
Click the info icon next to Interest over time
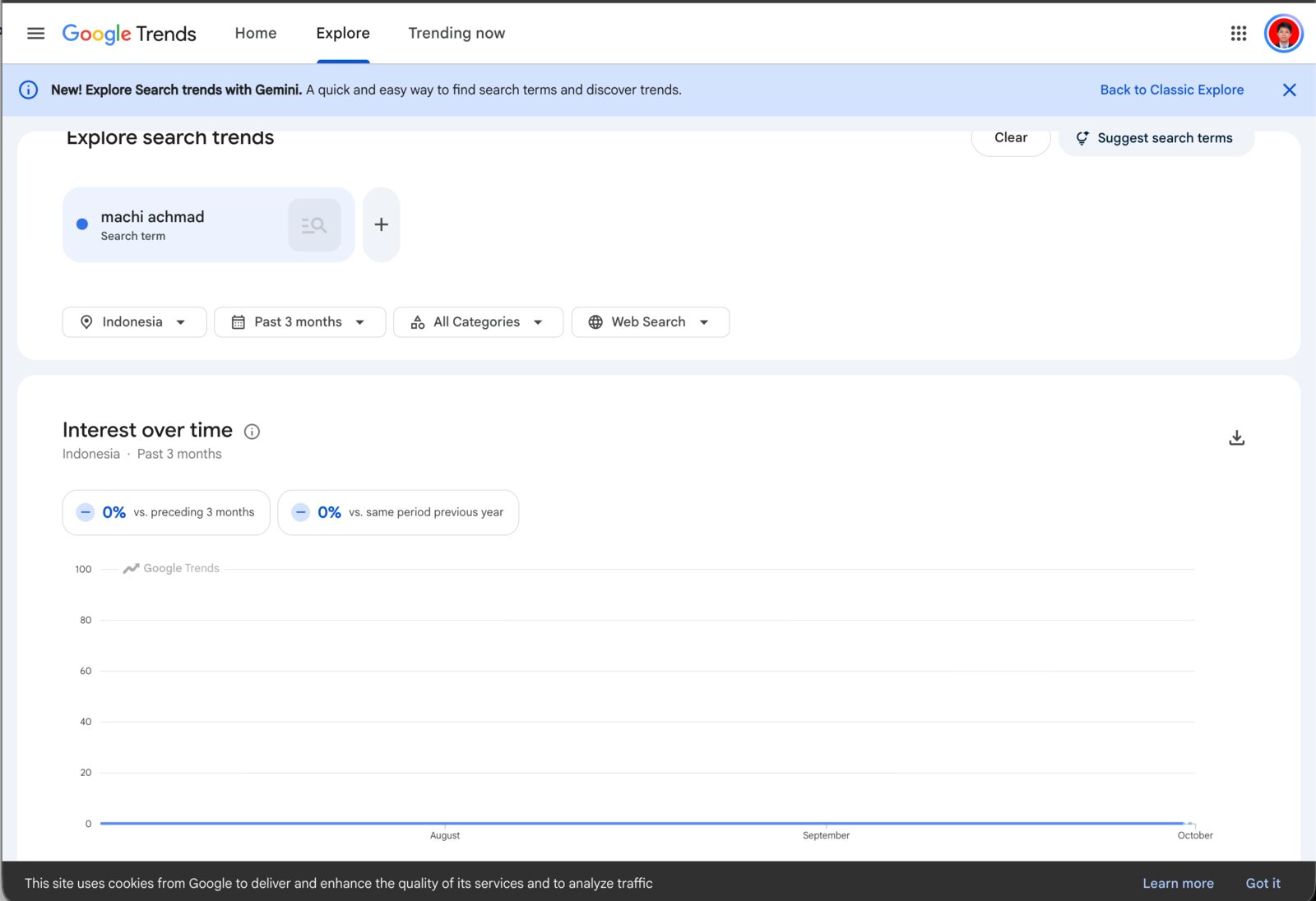coord(253,432)
